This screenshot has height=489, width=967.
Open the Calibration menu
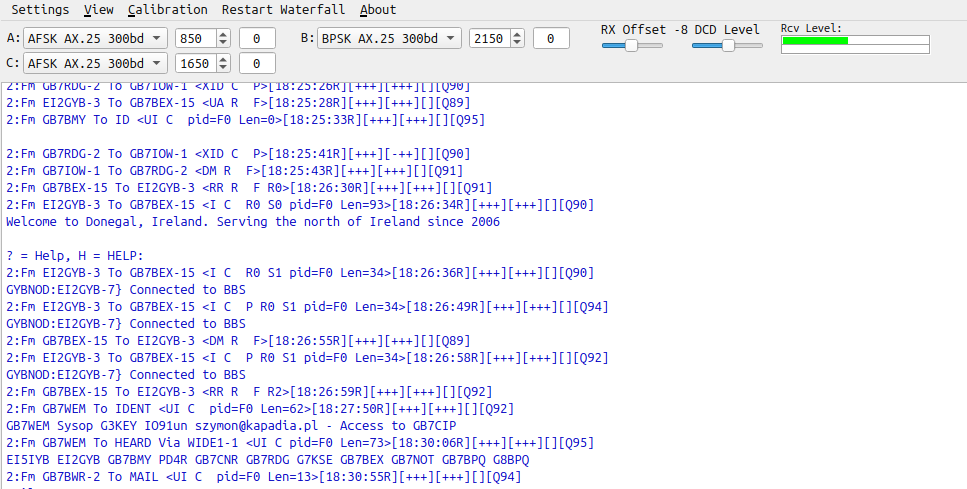pyautogui.click(x=168, y=10)
